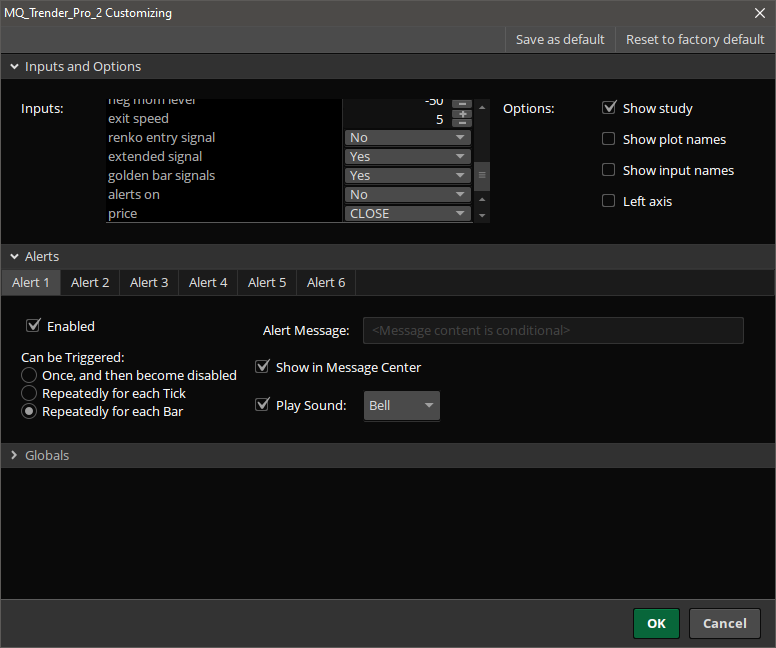Select Repeatedly for each Tick

(29, 393)
